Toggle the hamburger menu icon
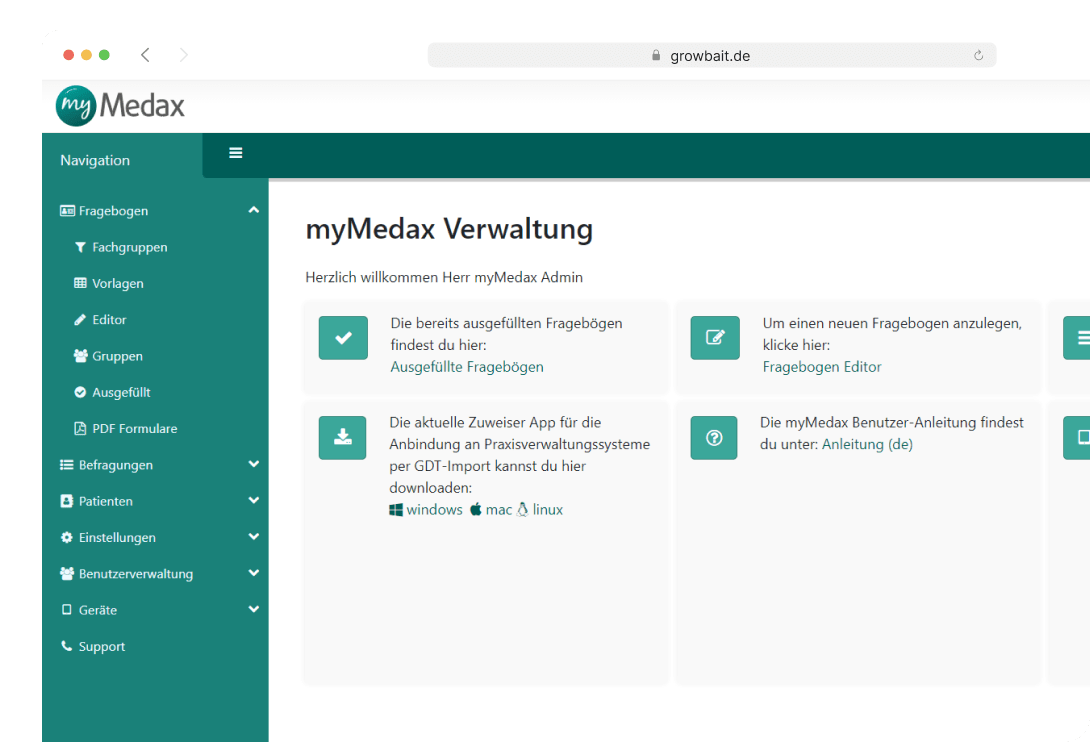Image resolution: width=1090 pixels, height=742 pixels. [236, 153]
